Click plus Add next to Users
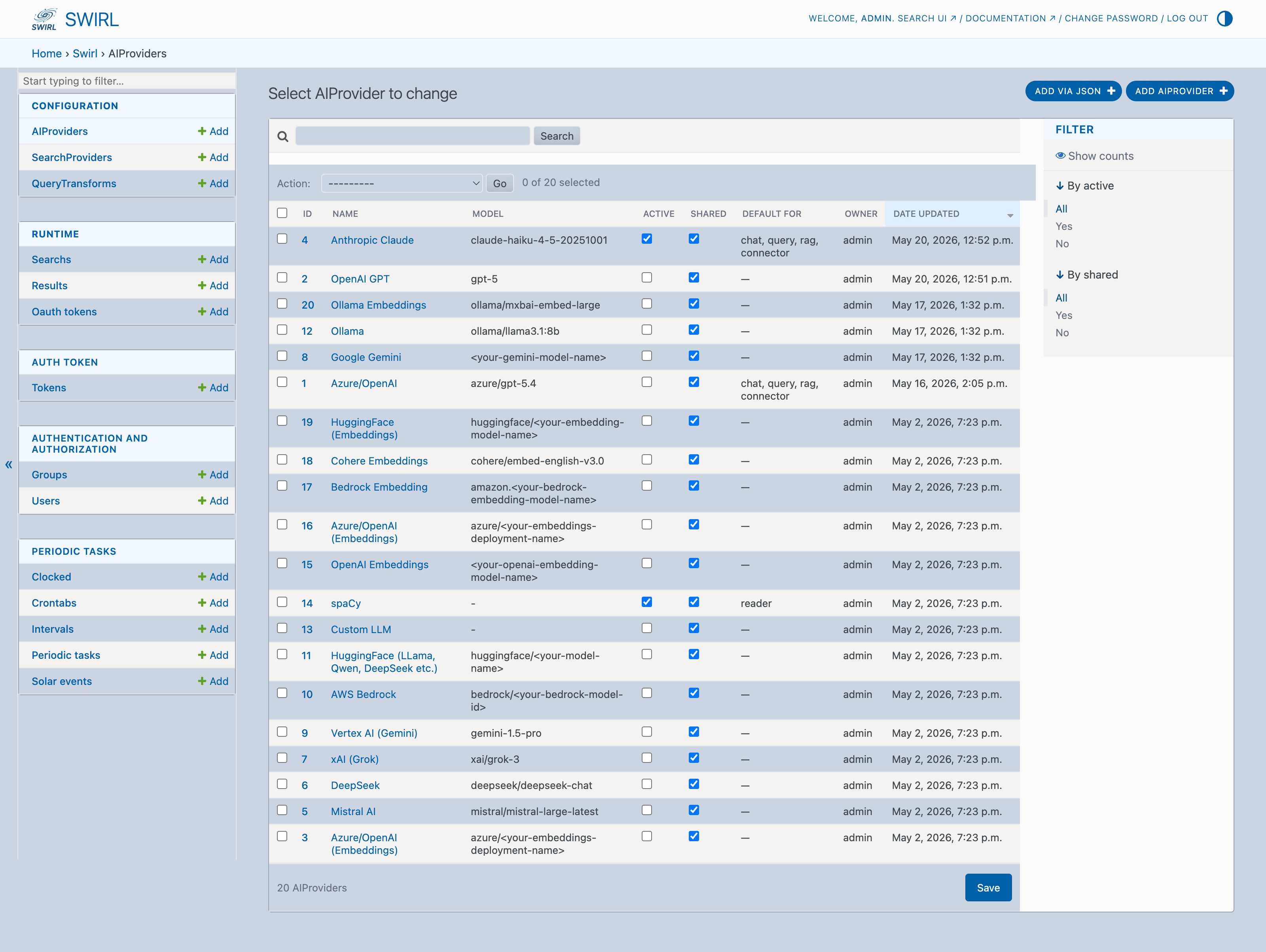 click(213, 501)
